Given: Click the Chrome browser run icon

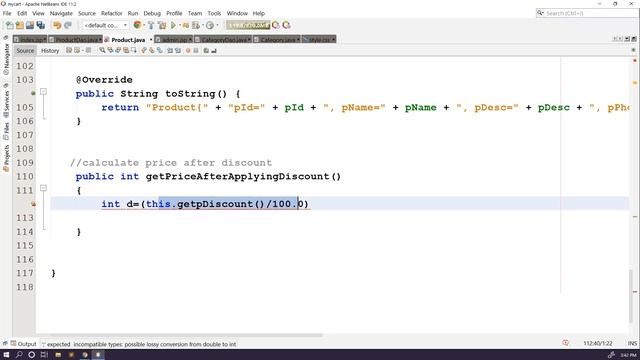Looking at the screenshot, I should pyautogui.click(x=137, y=25).
